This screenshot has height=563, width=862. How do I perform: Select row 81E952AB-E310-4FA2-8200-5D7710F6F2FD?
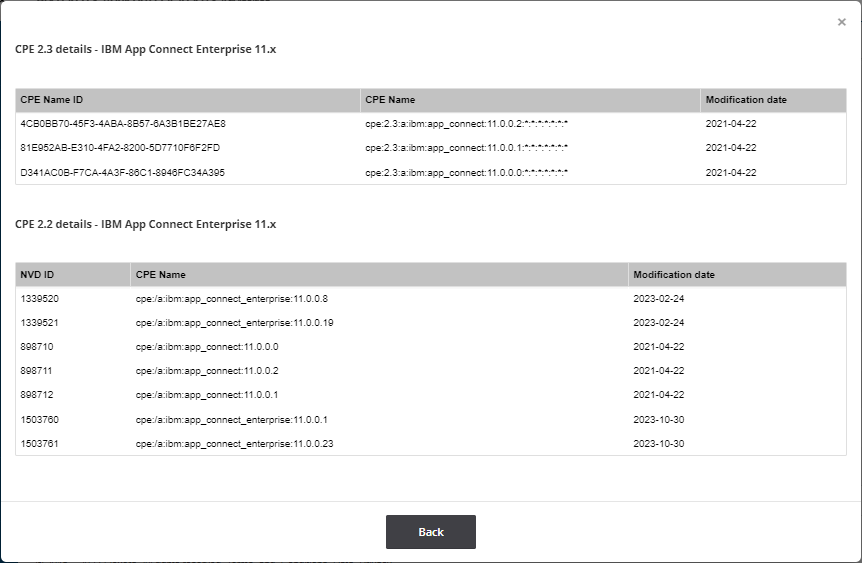[x=431, y=148]
